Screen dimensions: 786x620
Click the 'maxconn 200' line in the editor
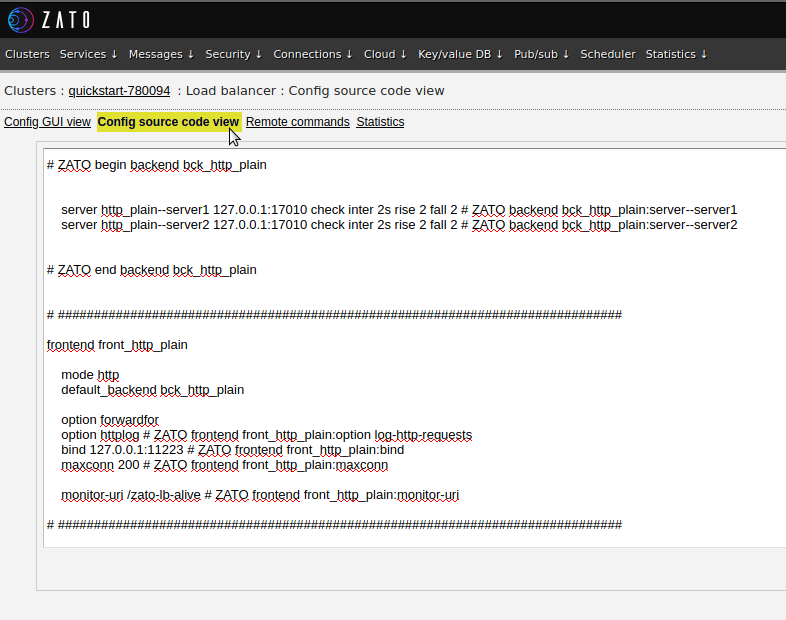pyautogui.click(x=224, y=465)
